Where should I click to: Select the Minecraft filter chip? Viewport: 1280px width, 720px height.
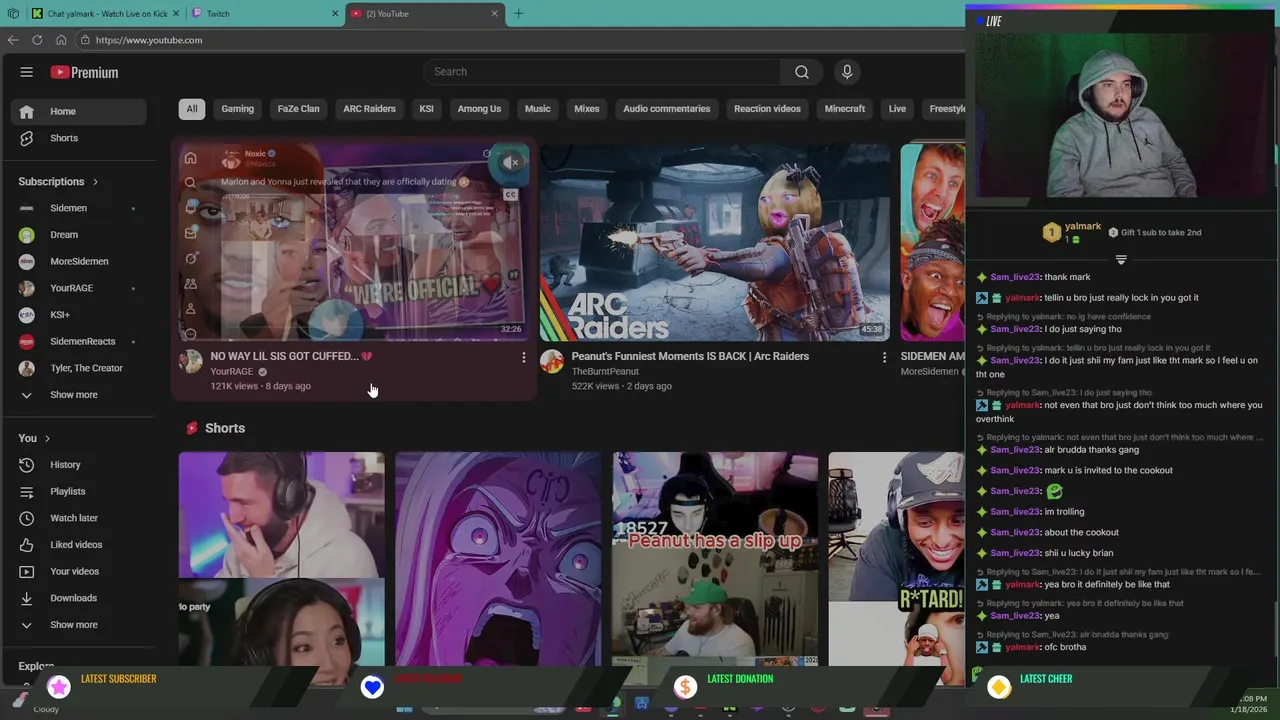tap(845, 109)
